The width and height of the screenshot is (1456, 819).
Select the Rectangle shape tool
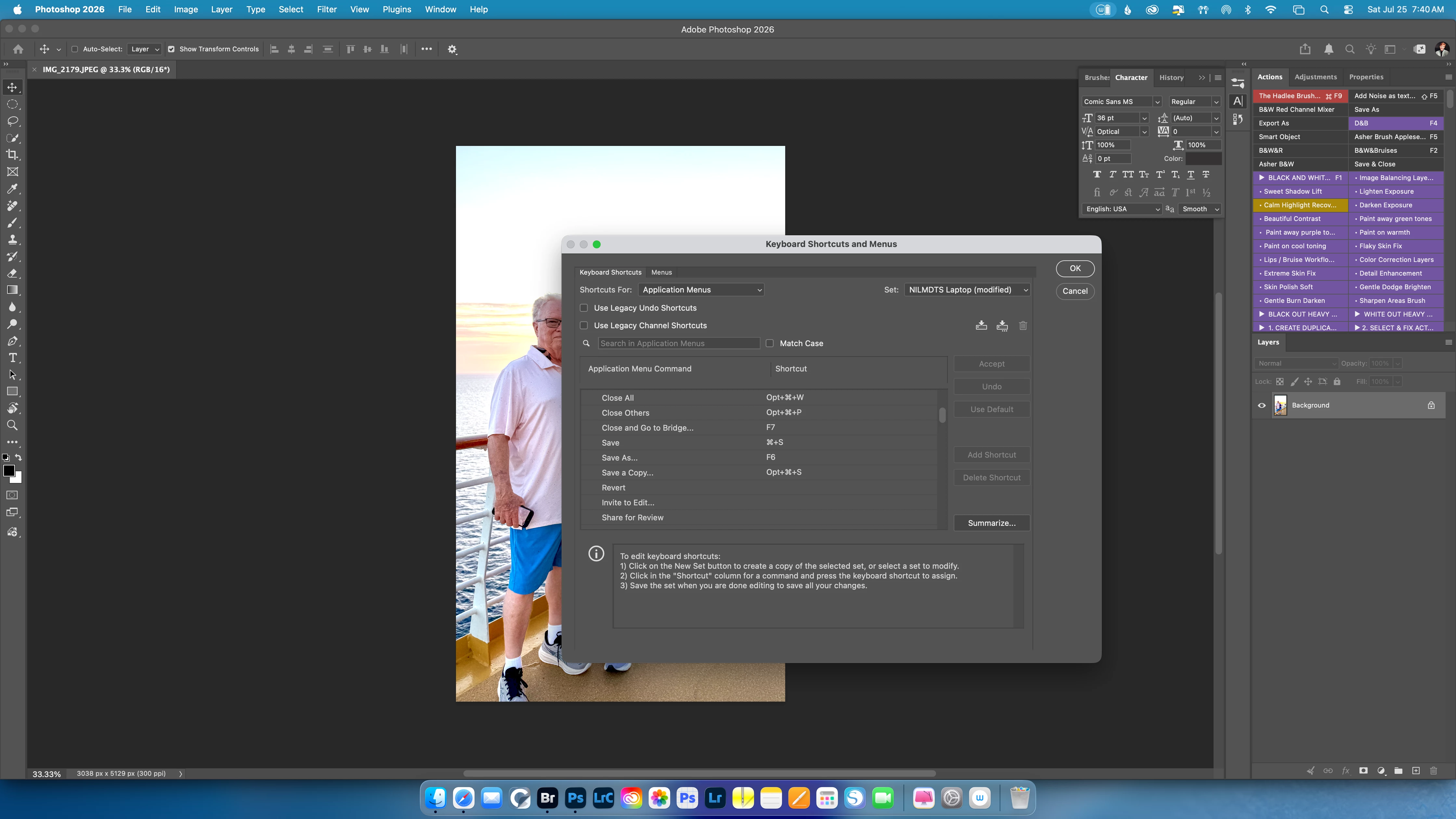(x=12, y=391)
